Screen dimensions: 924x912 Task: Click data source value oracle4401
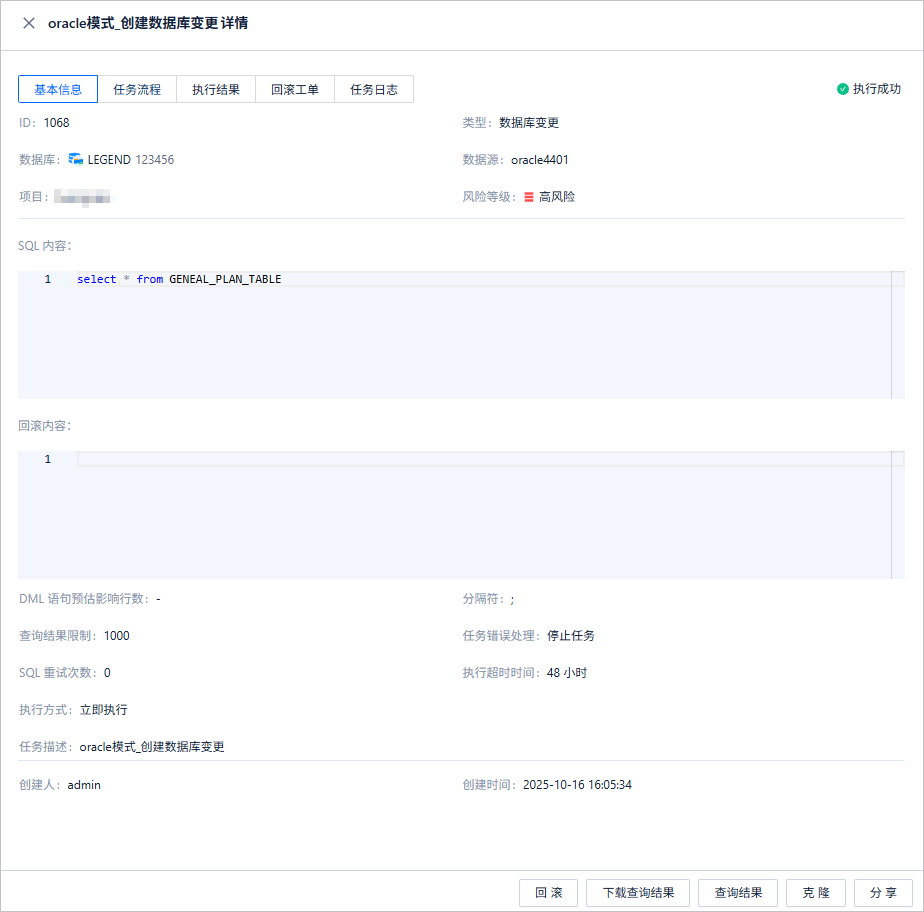(x=540, y=160)
